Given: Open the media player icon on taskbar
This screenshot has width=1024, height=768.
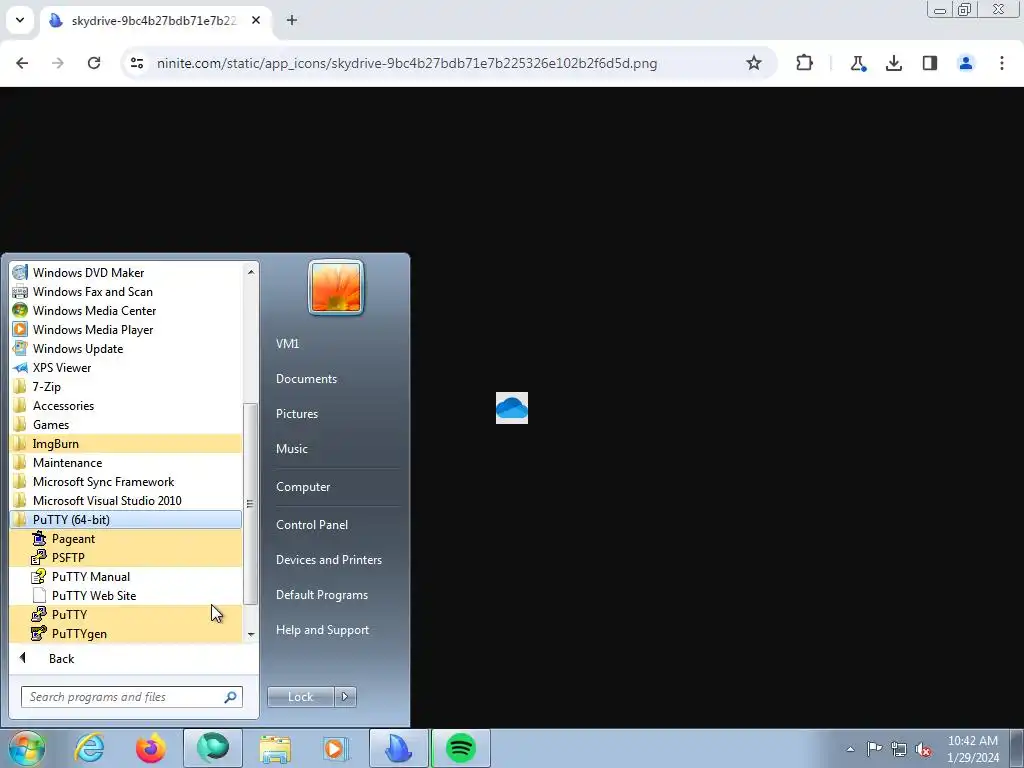Looking at the screenshot, I should pyautogui.click(x=336, y=748).
